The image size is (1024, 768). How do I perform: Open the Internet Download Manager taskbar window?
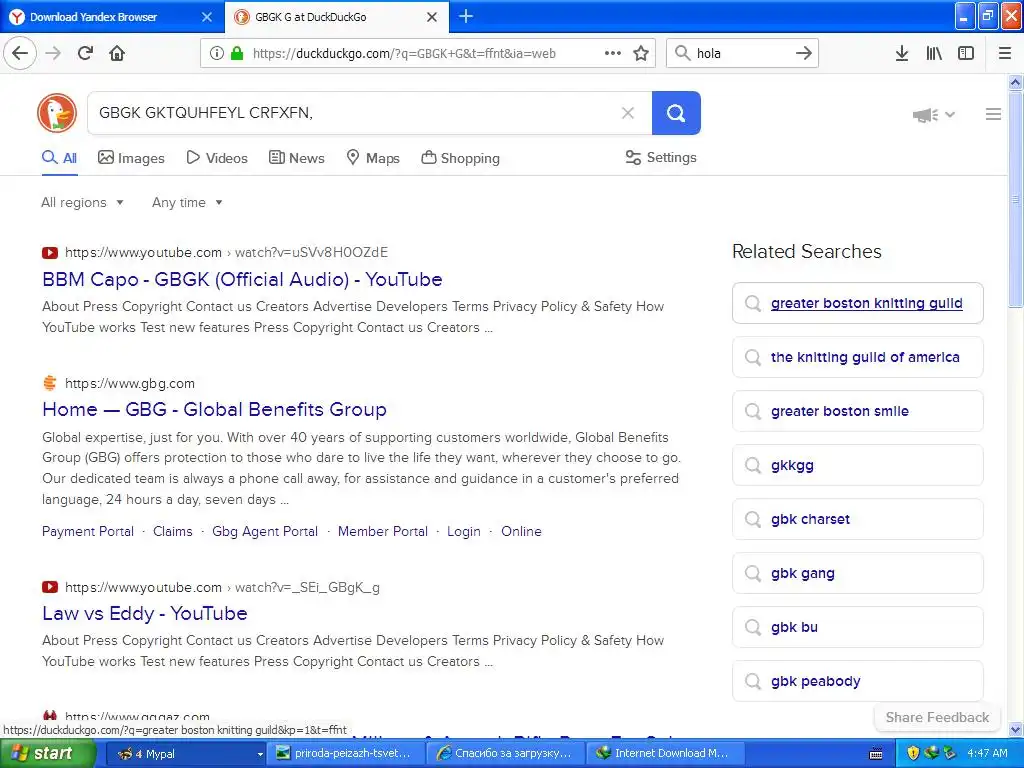click(x=665, y=754)
